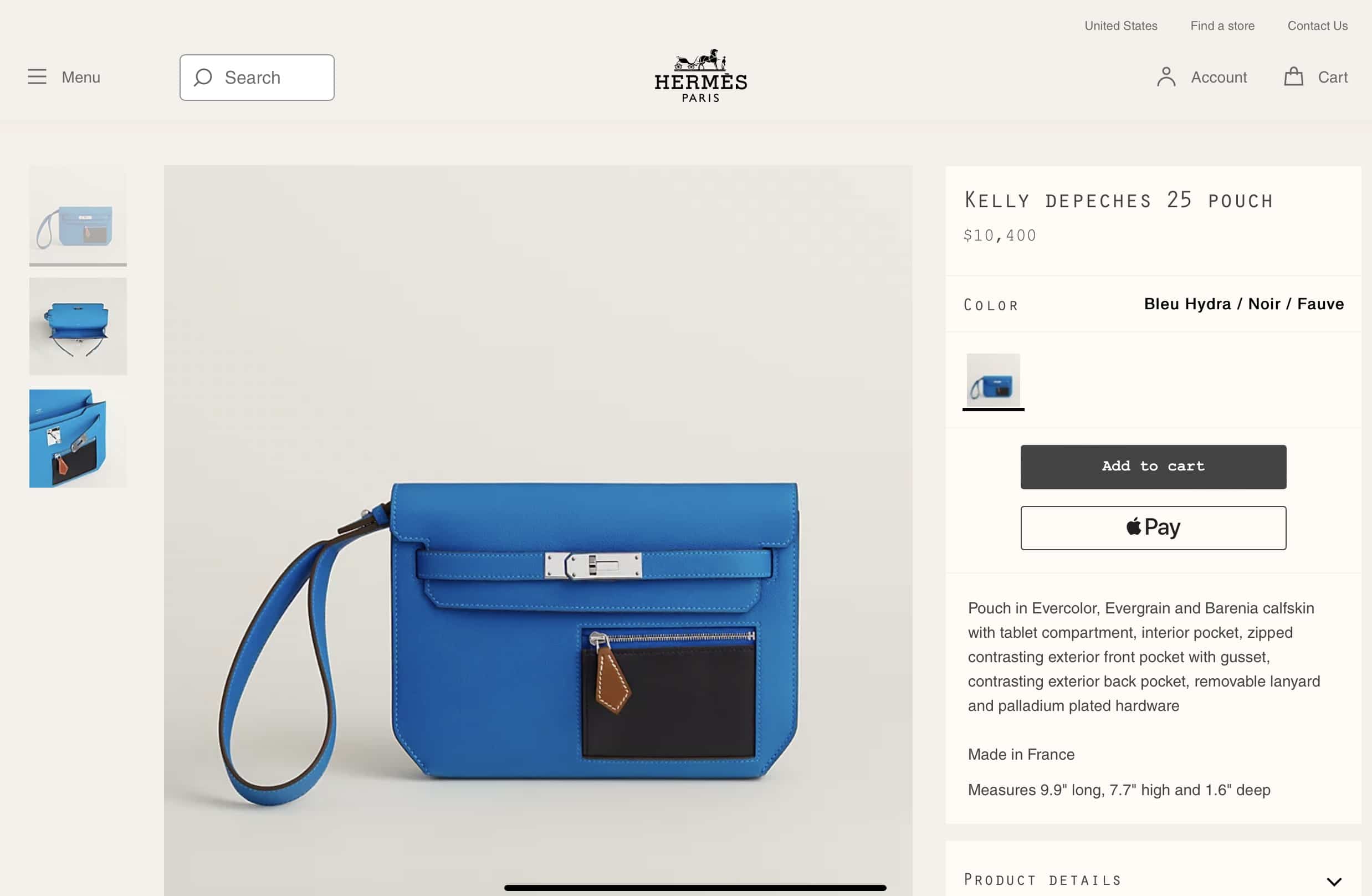Click the magnifier icon in Search
This screenshot has width=1372, height=896.
click(203, 77)
